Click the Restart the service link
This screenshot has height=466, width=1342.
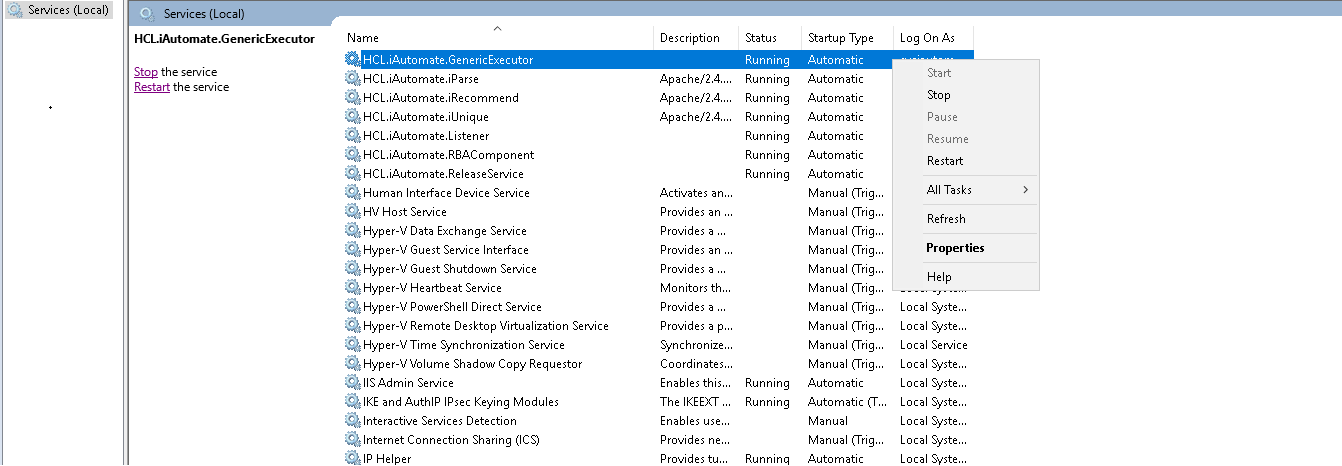click(152, 87)
